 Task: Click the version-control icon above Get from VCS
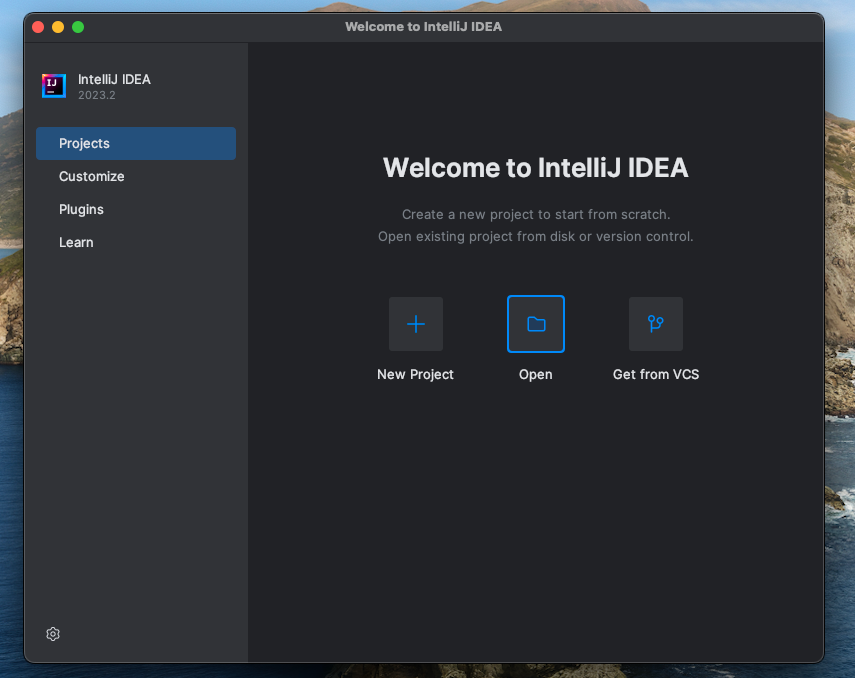point(655,323)
